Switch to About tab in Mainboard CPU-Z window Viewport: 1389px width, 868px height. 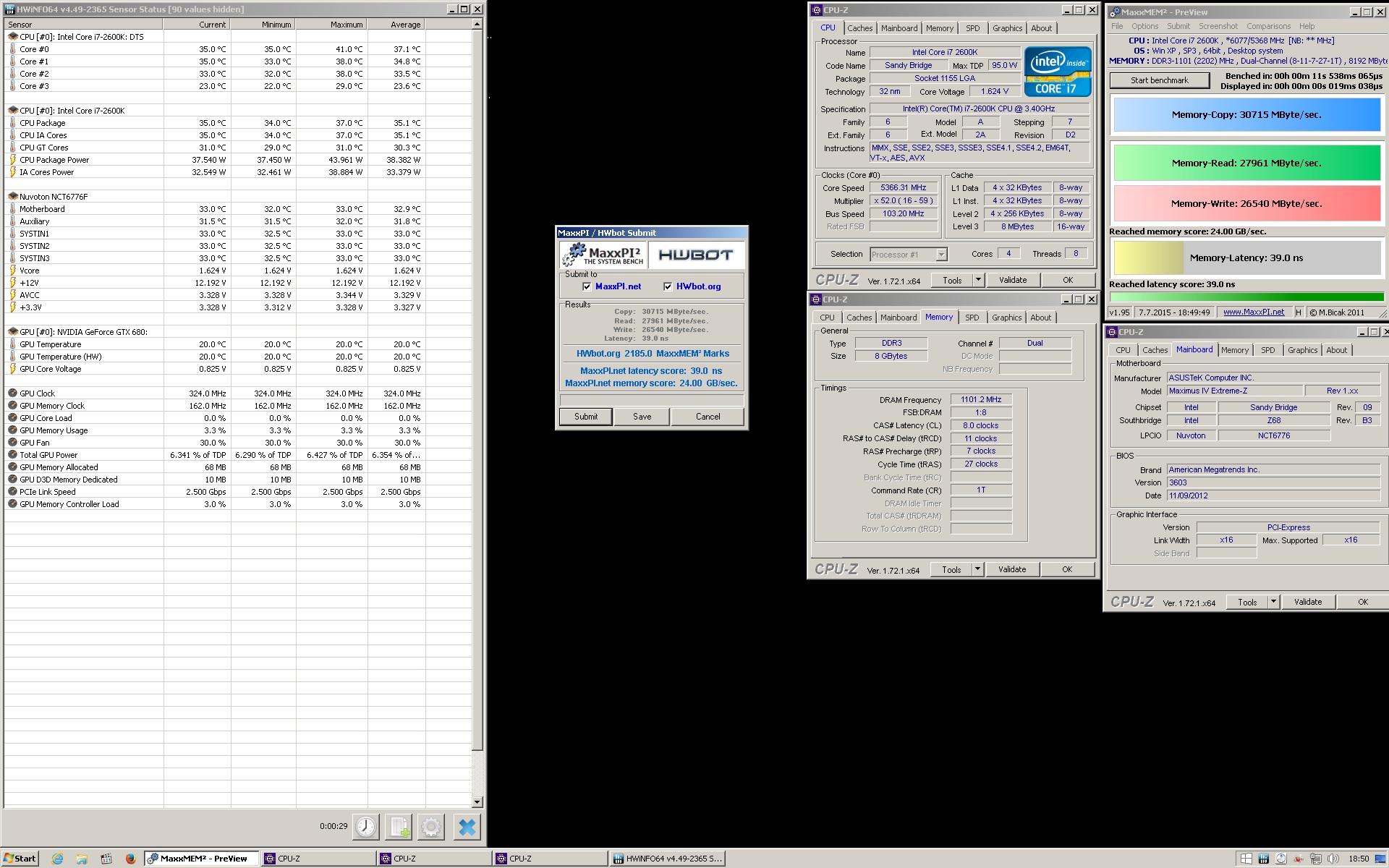[x=1336, y=350]
